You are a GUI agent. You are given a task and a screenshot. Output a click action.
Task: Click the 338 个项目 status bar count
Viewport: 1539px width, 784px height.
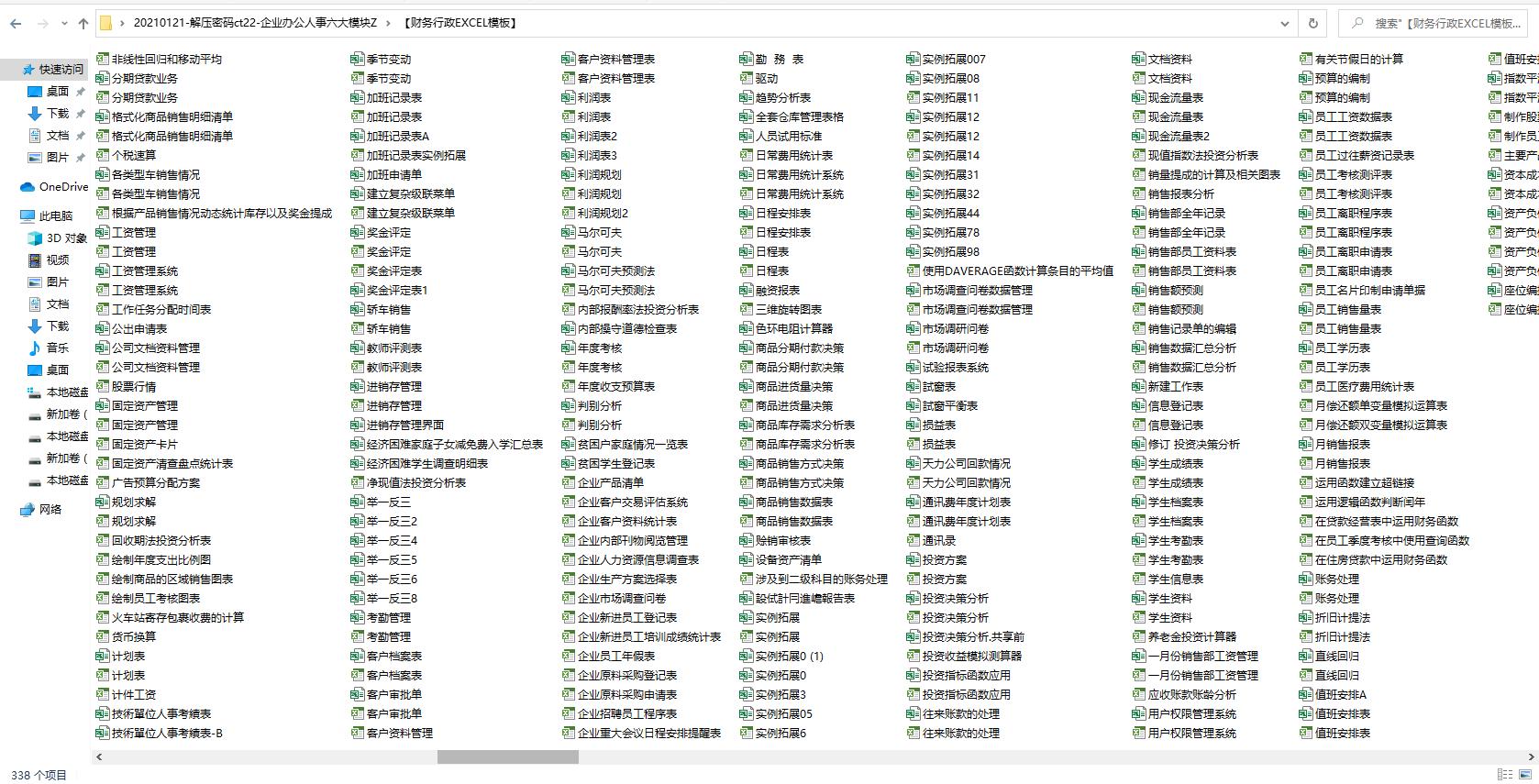[39, 775]
